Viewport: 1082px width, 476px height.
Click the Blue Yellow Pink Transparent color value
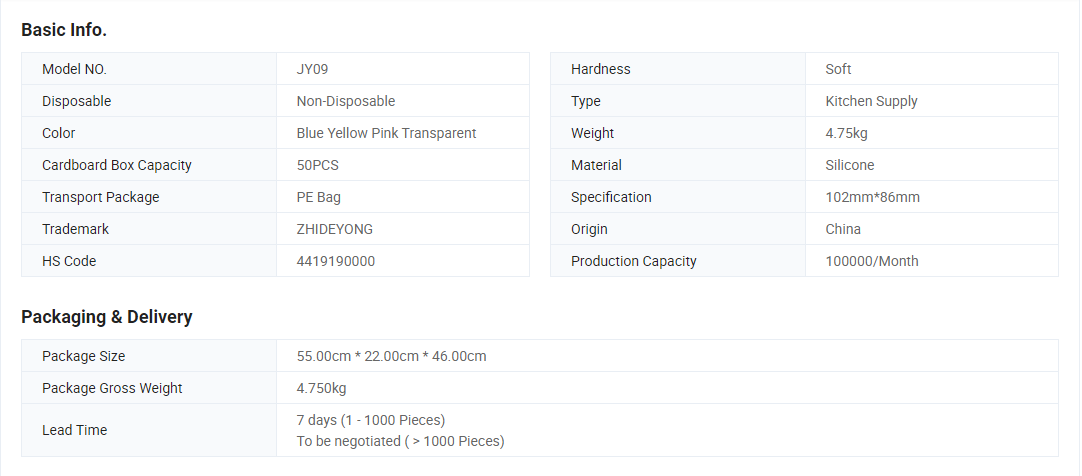(386, 133)
